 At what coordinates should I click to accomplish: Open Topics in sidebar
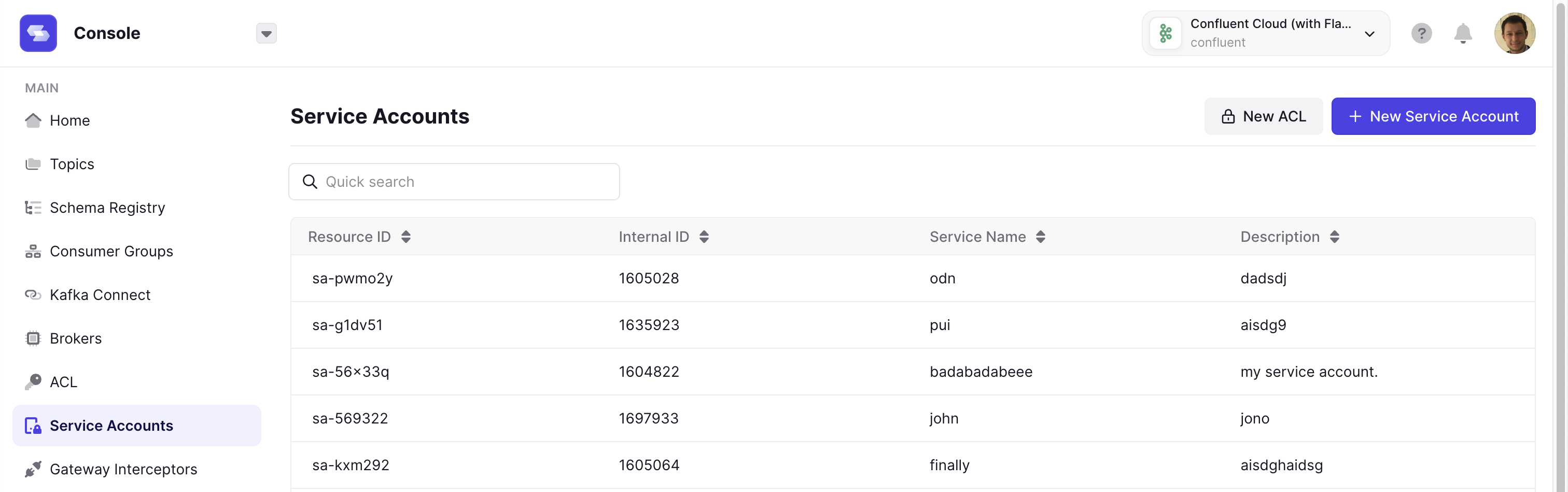[136, 165]
